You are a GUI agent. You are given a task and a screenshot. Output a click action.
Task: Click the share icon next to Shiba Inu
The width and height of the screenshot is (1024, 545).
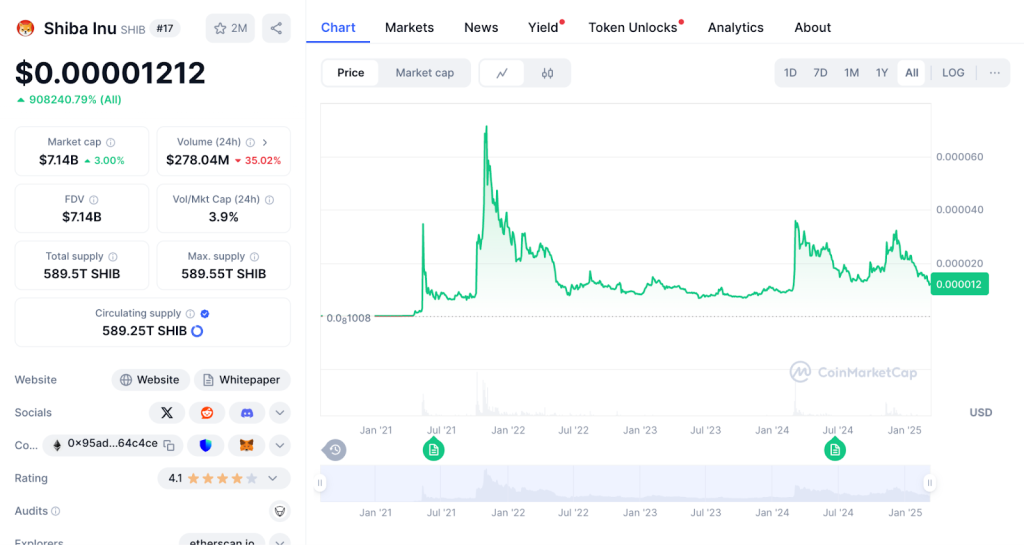click(x=276, y=28)
